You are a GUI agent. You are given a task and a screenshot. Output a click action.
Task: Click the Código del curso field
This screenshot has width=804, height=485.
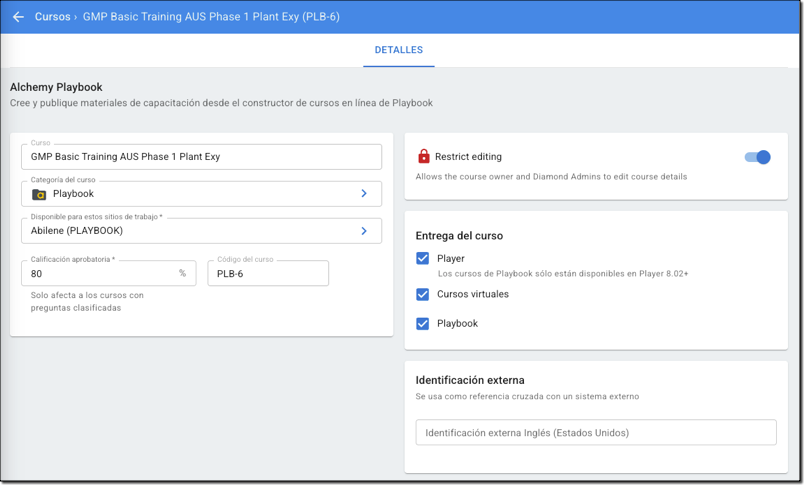267,273
